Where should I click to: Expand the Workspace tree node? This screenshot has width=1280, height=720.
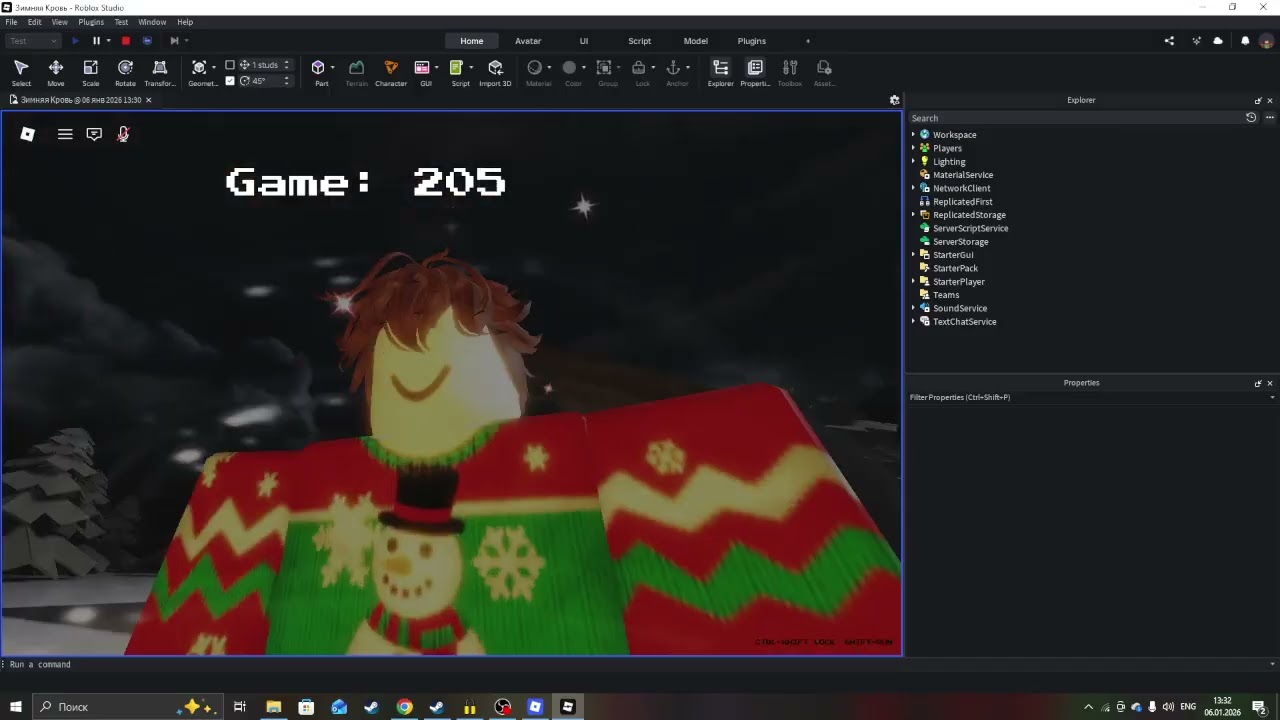point(913,135)
